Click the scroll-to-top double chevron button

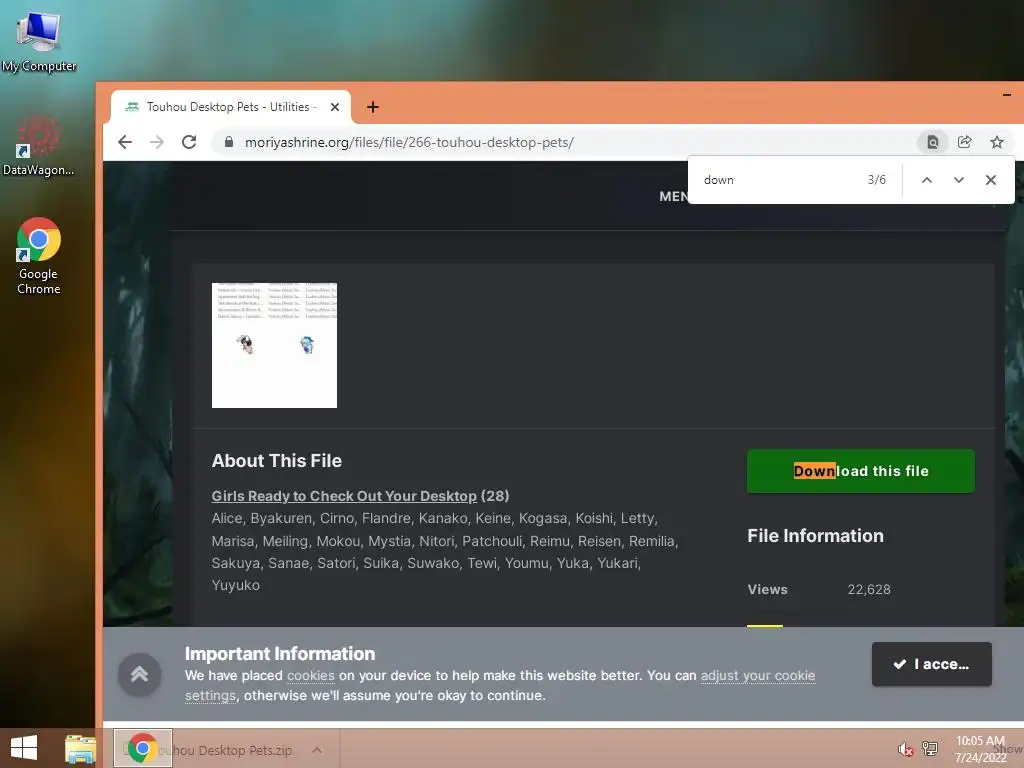click(x=139, y=675)
